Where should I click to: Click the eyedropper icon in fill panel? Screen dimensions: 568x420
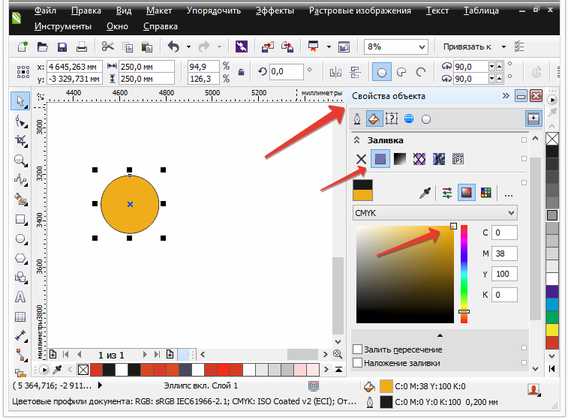[x=425, y=193]
